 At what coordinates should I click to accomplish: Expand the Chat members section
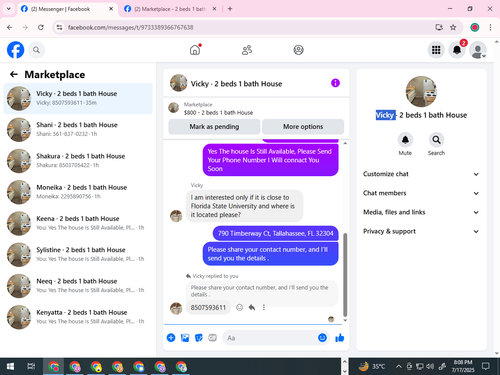tap(421, 193)
